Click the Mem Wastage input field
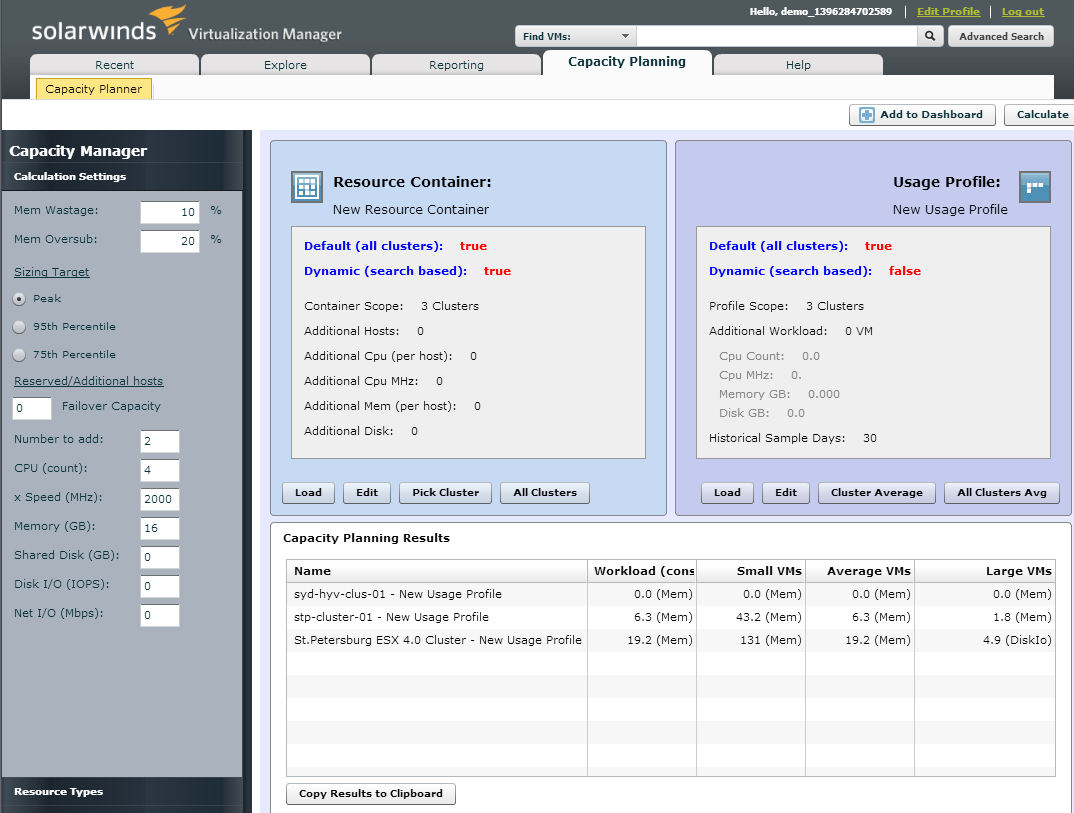This screenshot has width=1074, height=813. click(x=170, y=212)
